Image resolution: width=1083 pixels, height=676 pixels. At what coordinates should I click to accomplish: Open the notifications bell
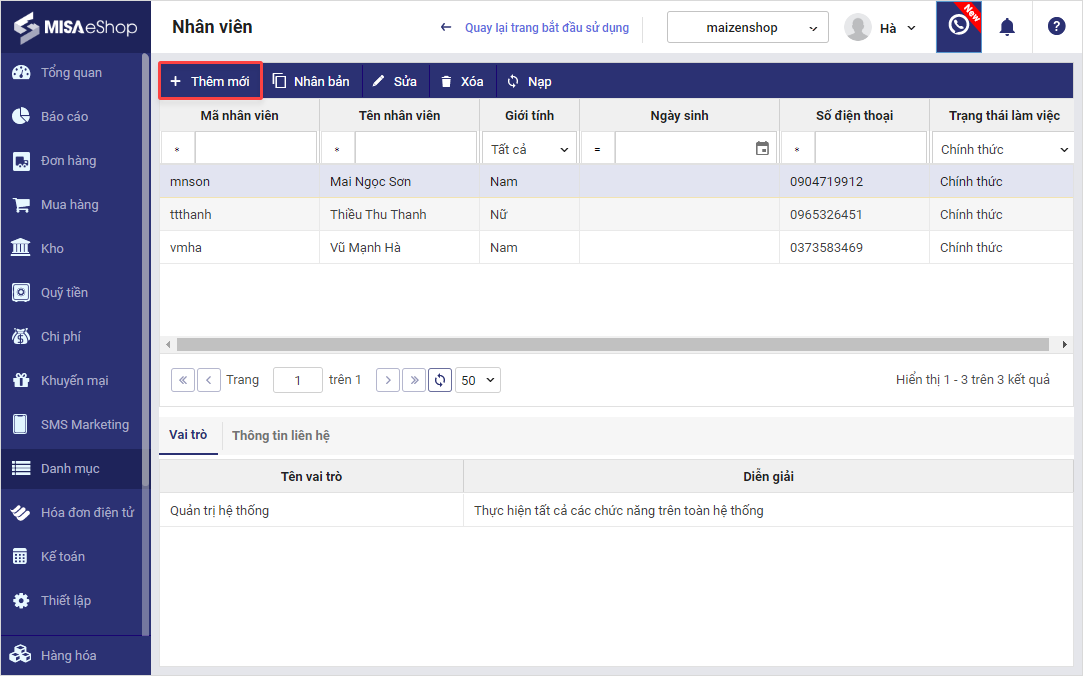click(x=1007, y=27)
